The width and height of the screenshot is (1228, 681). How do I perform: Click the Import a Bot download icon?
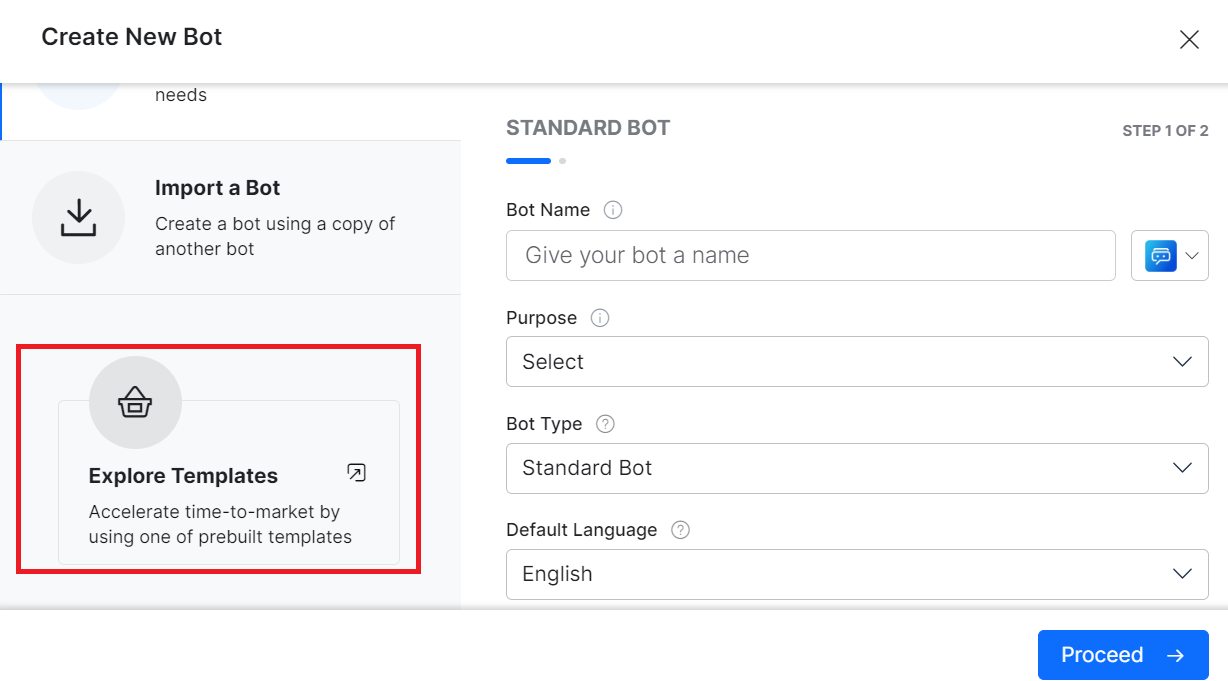79,217
